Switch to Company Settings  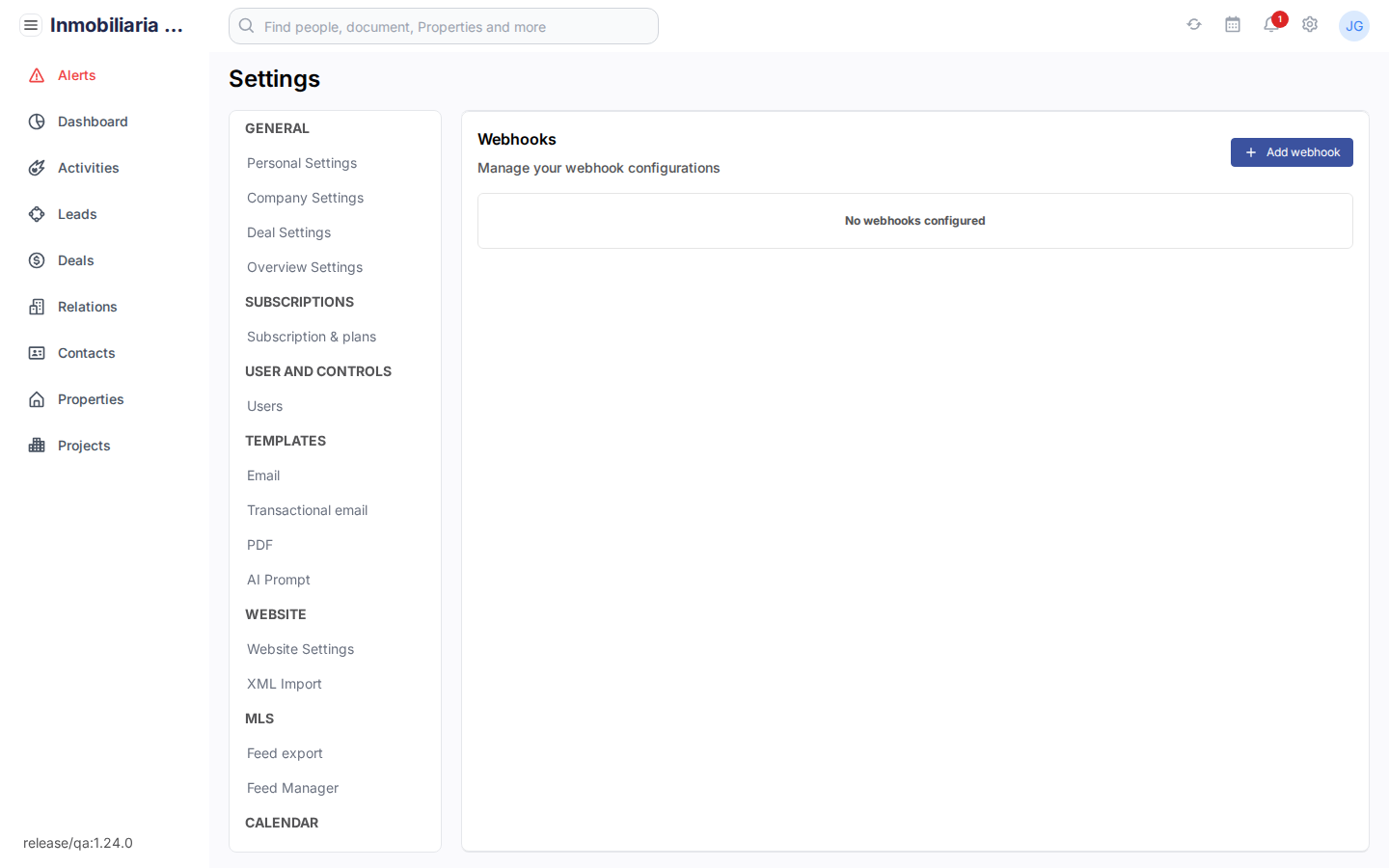pos(305,198)
